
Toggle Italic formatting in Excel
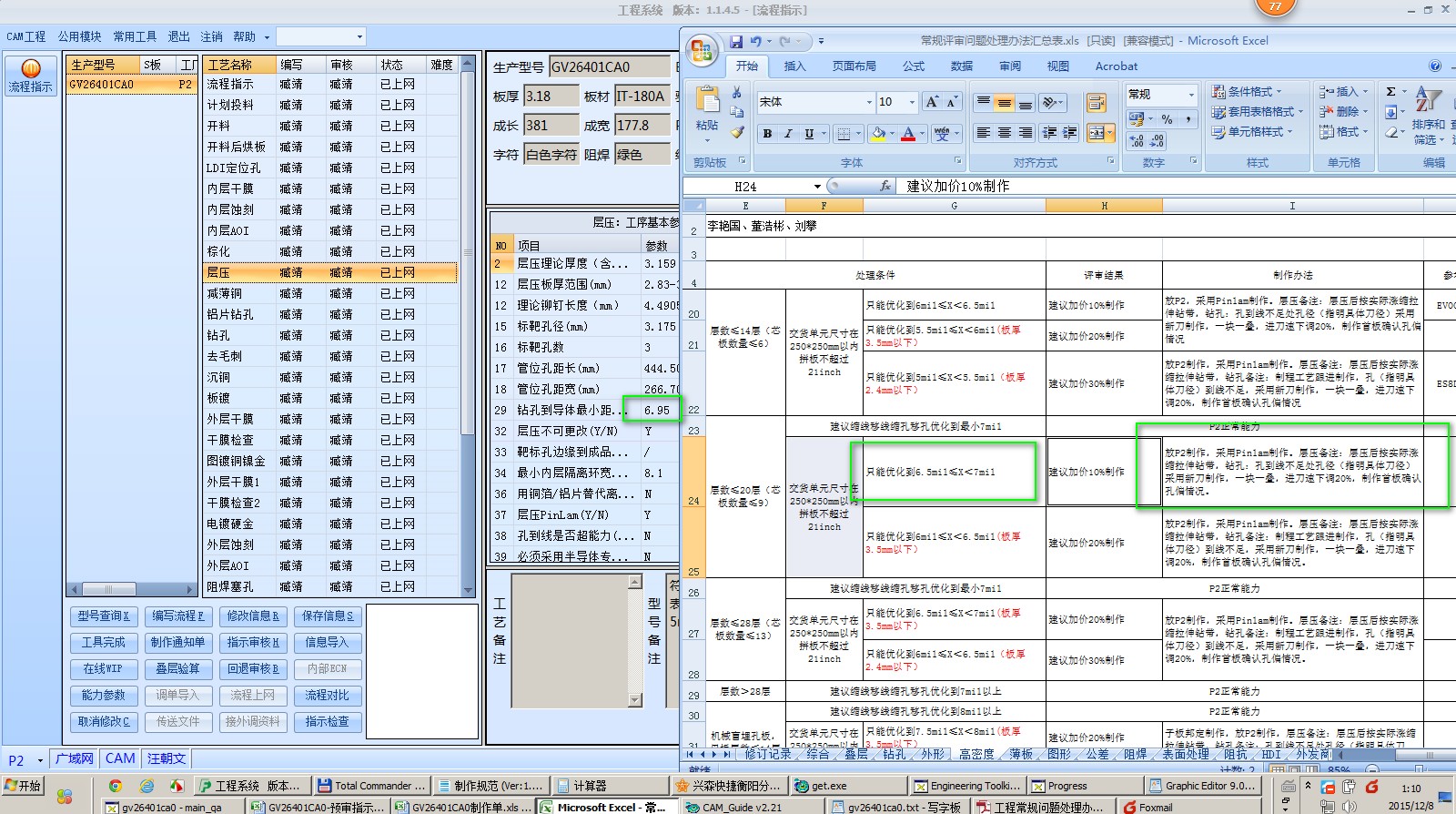(x=788, y=134)
